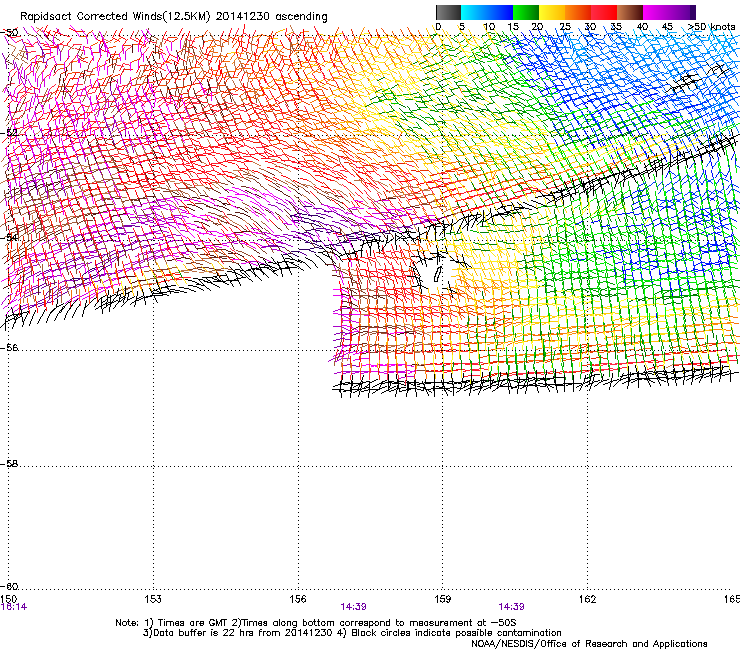Click the orange 25-30 knots legend swatch
This screenshot has width=740, height=650.
pyautogui.click(x=578, y=12)
